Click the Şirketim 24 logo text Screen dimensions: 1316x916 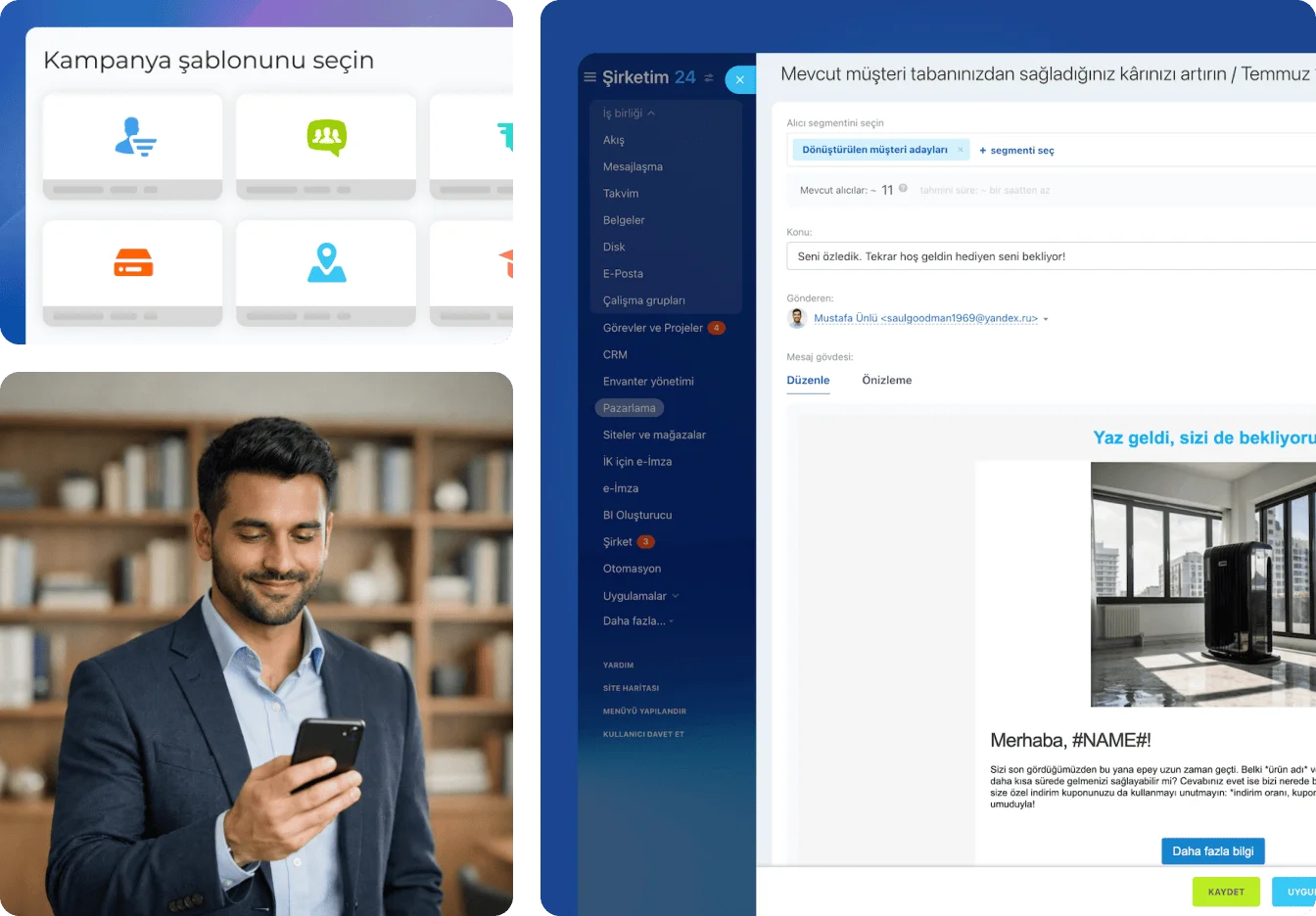pos(649,77)
